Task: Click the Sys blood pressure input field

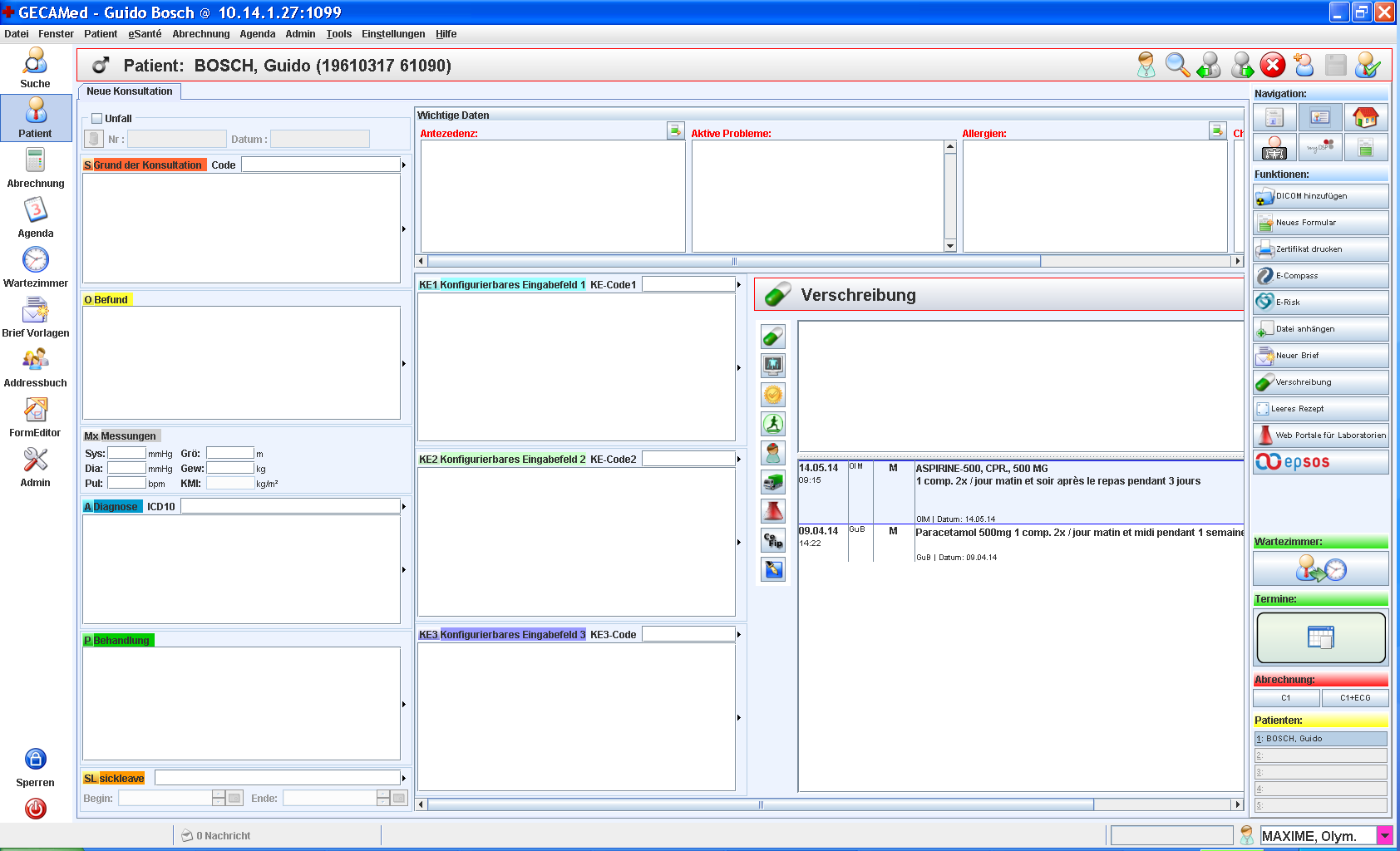Action: click(x=126, y=454)
